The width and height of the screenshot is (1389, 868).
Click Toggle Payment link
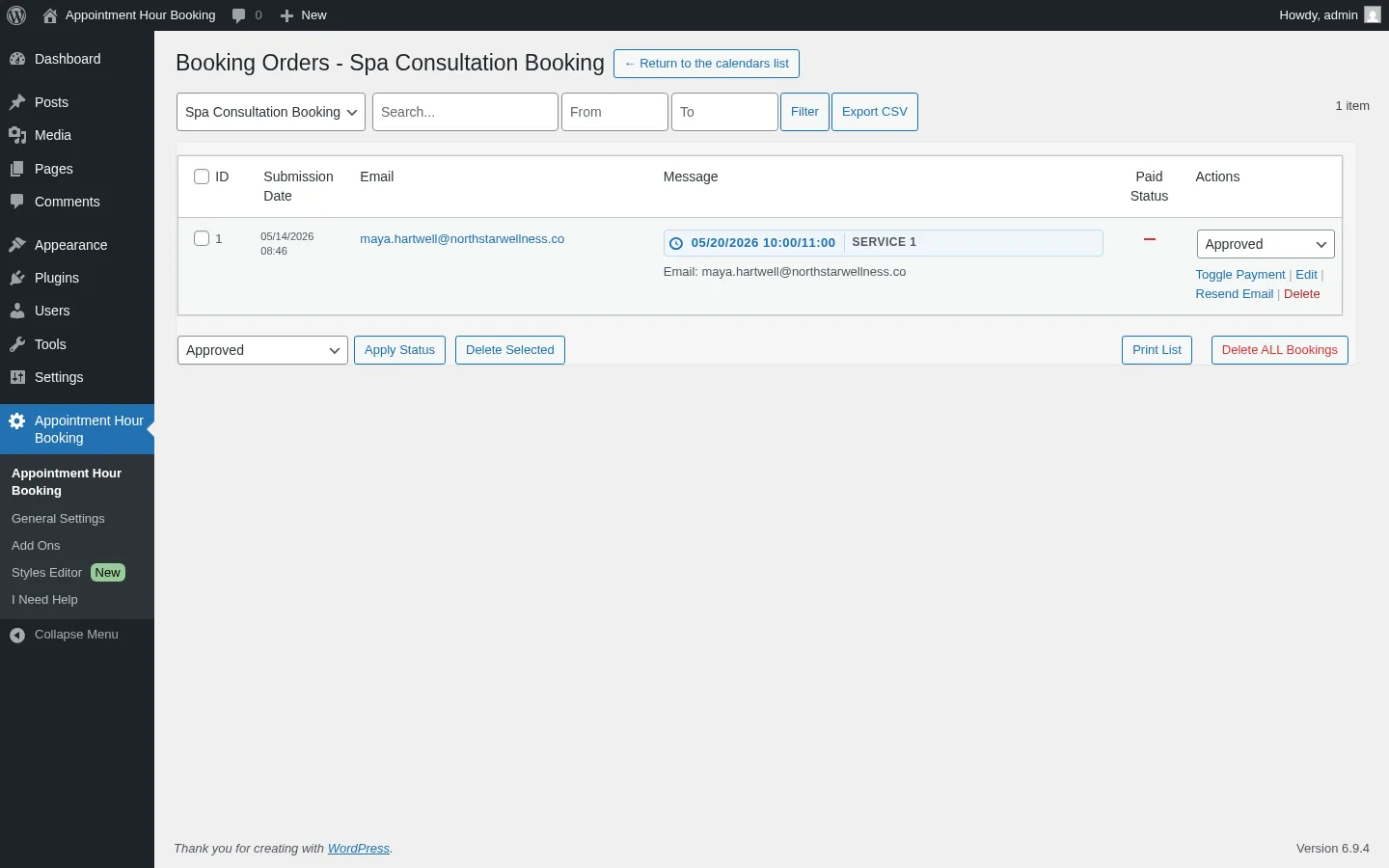(1239, 275)
